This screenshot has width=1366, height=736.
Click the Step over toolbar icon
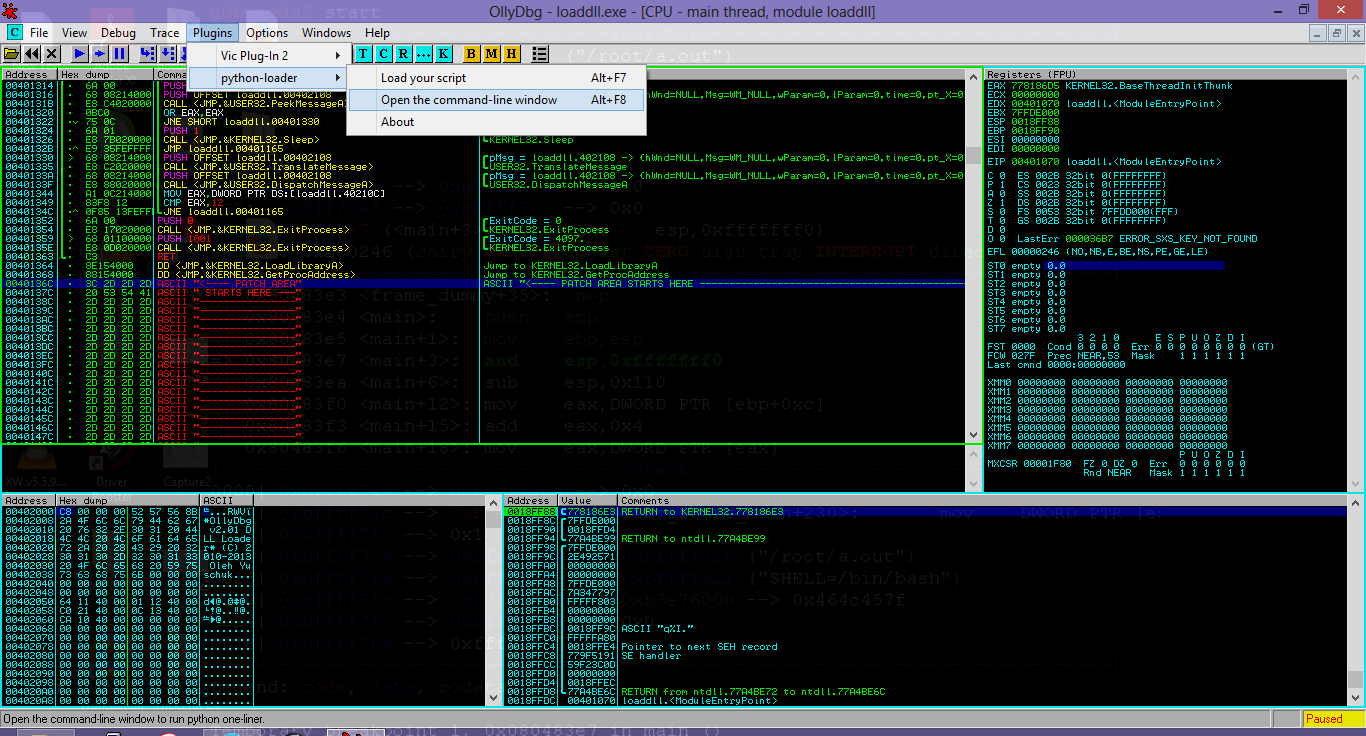click(x=167, y=53)
